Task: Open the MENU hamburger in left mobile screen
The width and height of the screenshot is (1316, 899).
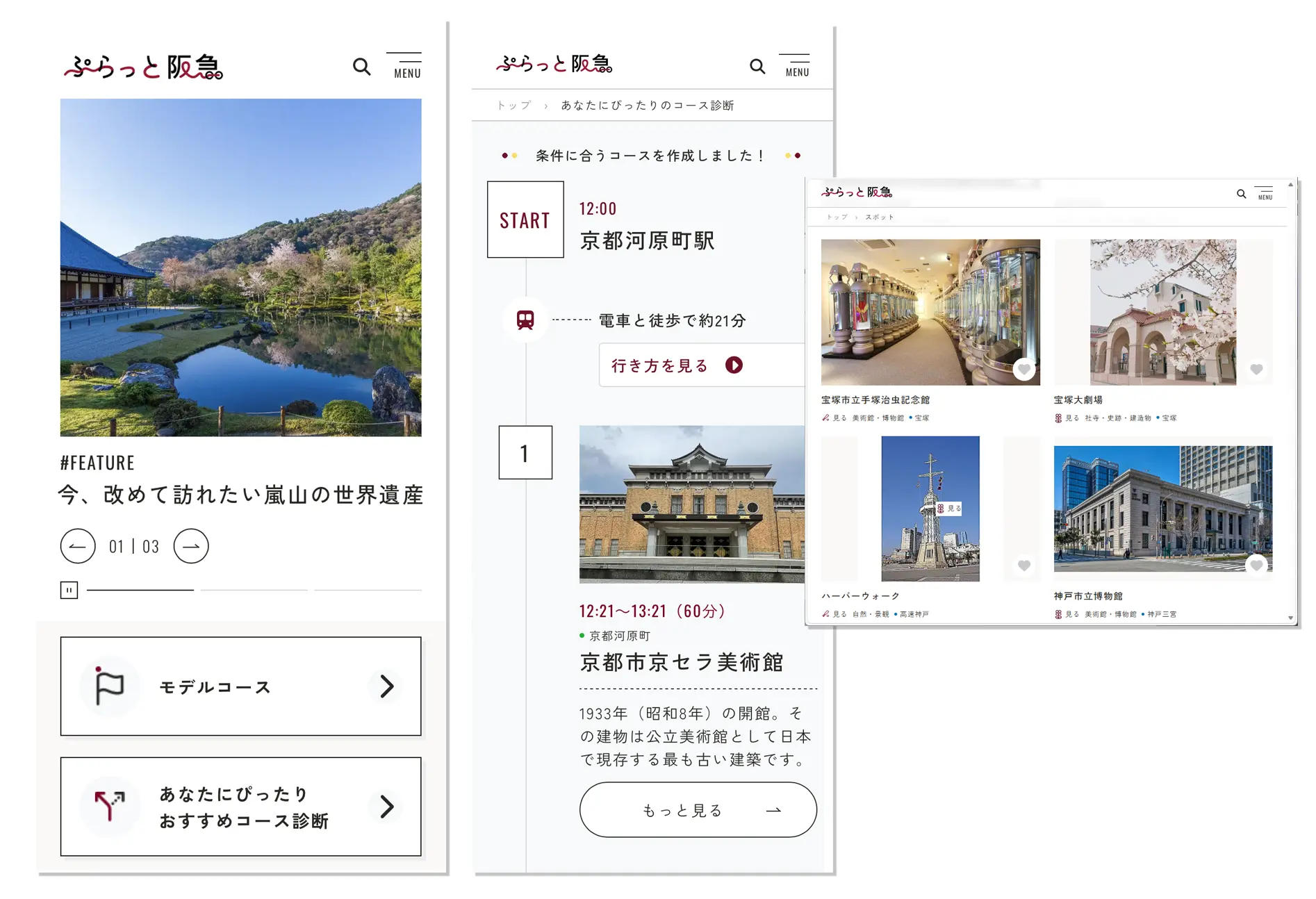Action: tap(406, 66)
